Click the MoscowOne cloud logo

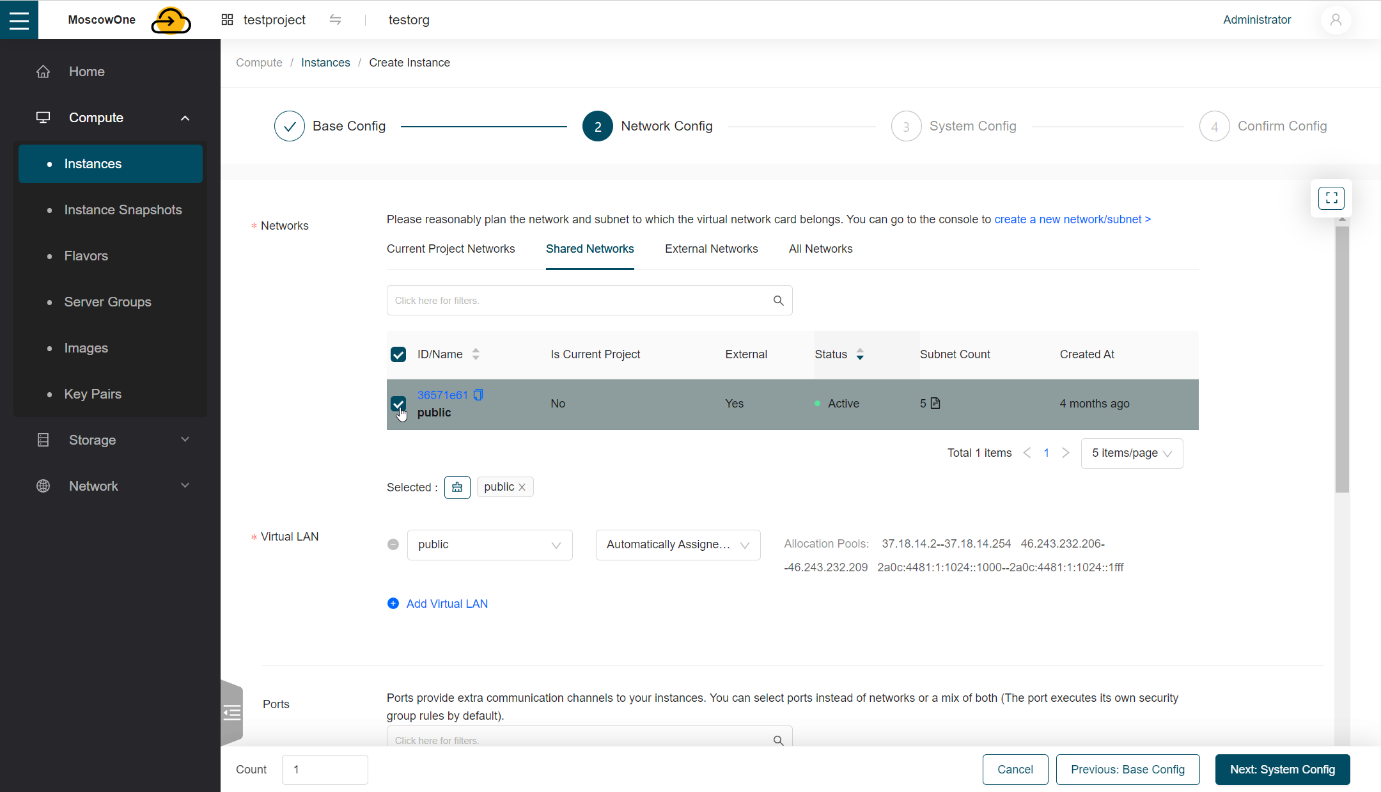coord(170,19)
